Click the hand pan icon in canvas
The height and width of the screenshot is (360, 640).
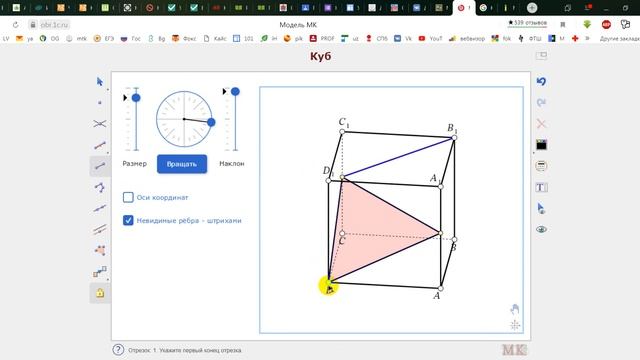click(515, 309)
